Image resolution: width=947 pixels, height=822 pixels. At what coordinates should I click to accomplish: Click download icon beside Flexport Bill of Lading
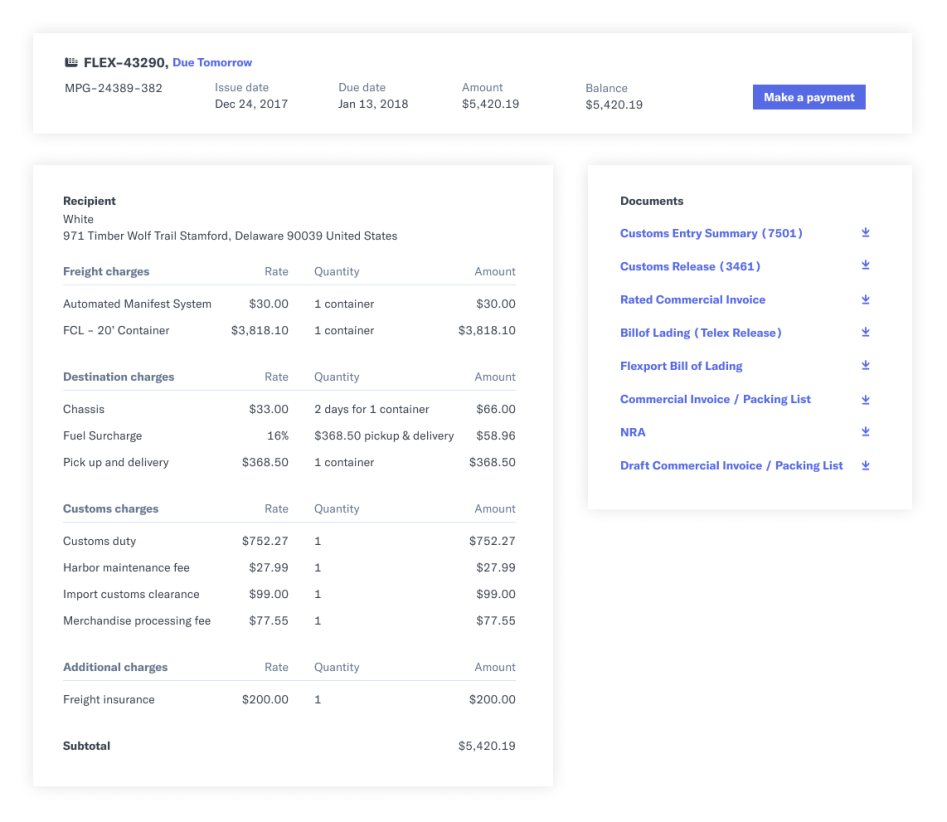[x=865, y=366]
